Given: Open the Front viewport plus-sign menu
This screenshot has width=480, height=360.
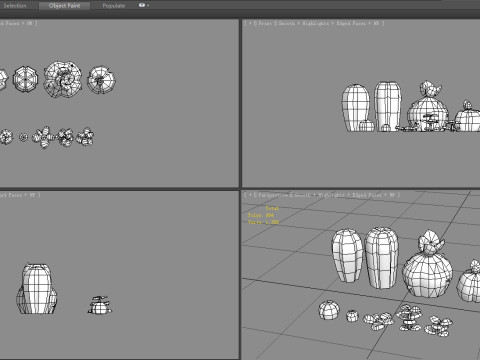Looking at the screenshot, I should pos(250,23).
